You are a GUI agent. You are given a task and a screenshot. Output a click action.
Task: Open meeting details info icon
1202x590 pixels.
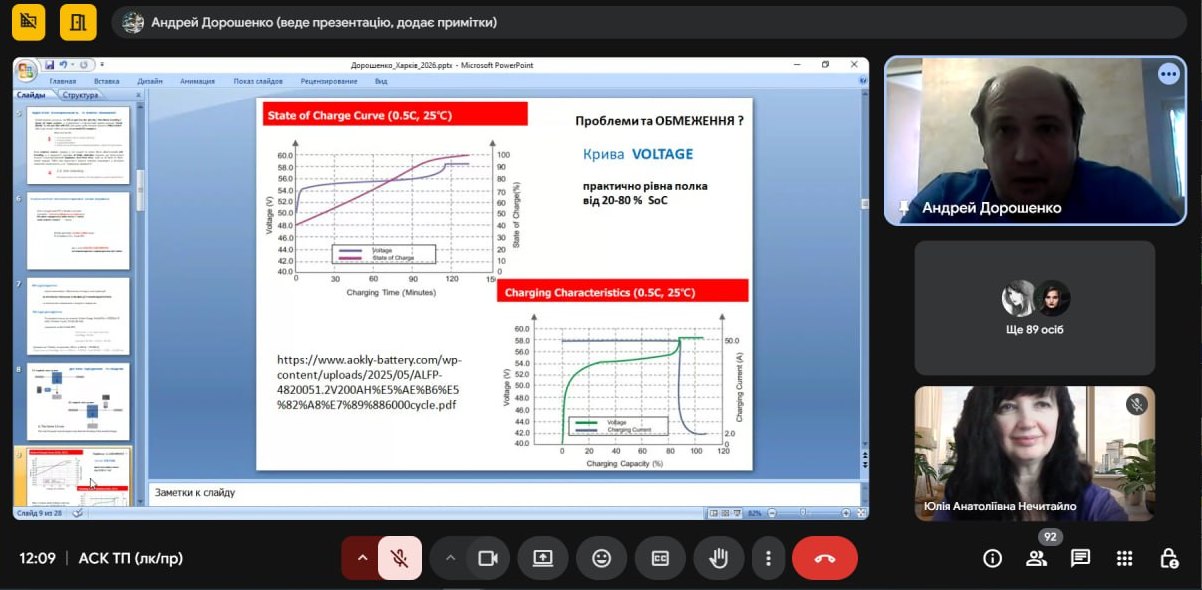pyautogui.click(x=992, y=558)
